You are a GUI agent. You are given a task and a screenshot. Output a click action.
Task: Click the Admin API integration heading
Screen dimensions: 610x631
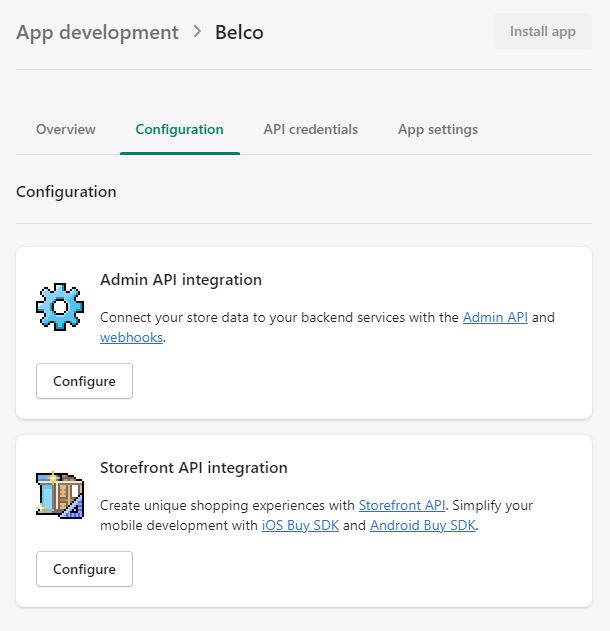[x=181, y=280]
